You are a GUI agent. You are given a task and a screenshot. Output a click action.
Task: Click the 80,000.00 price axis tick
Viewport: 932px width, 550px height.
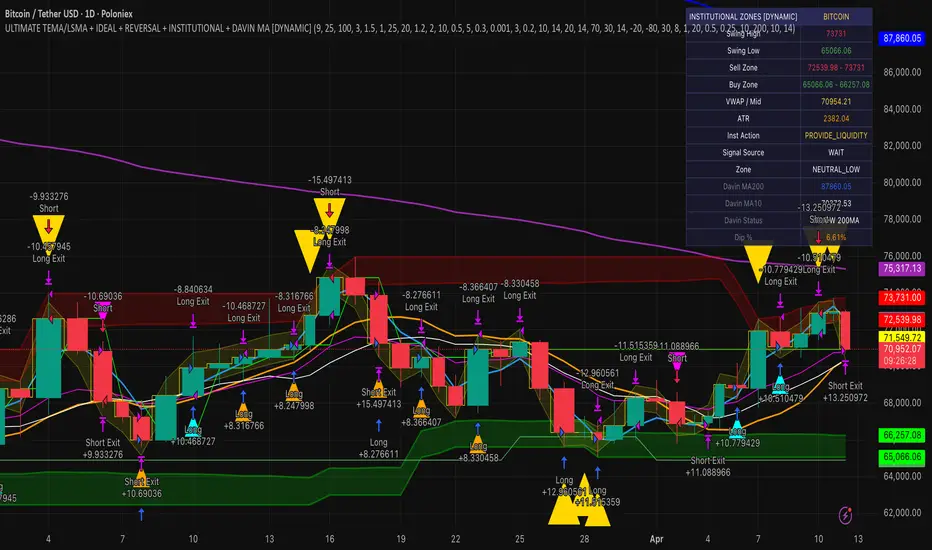point(902,183)
